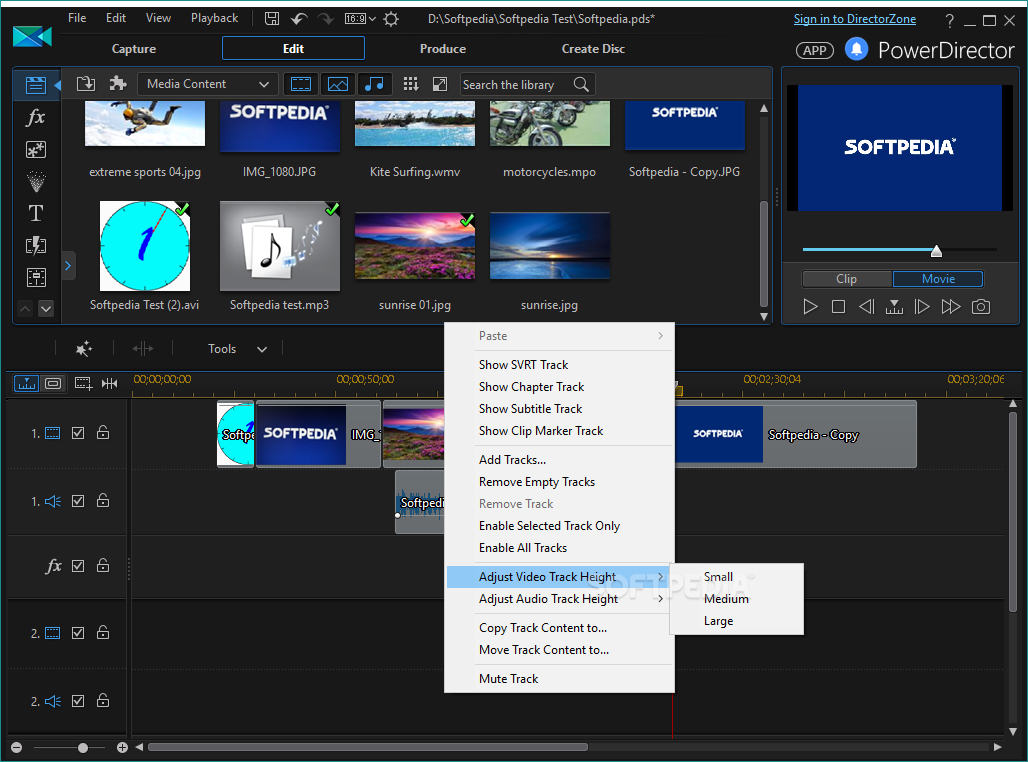The image size is (1028, 762).
Task: Expand the Paste submenu
Action: tap(559, 336)
